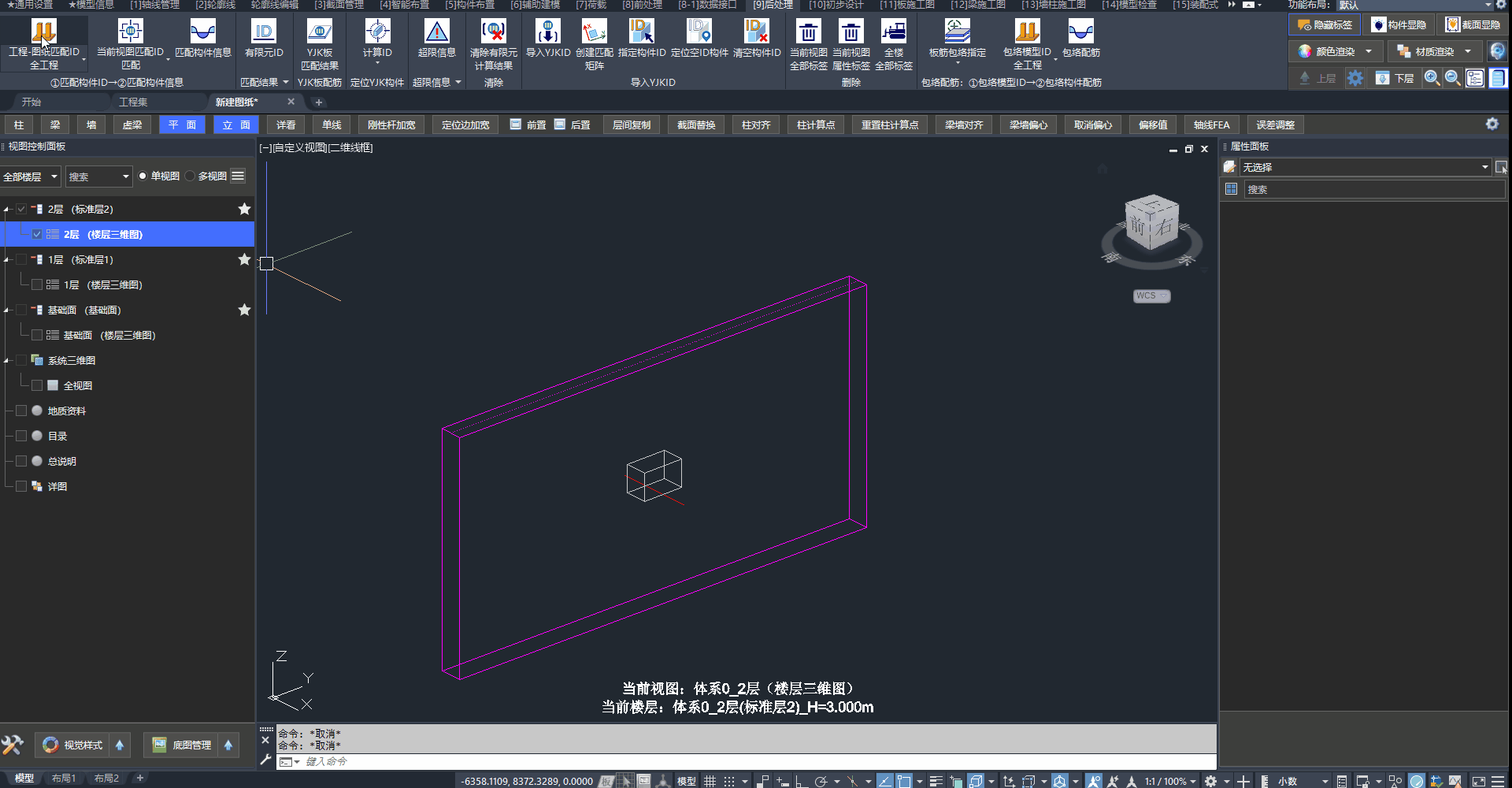Image resolution: width=1512 pixels, height=788 pixels.
Task: Expand the 颜色渲染 dropdown
Action: point(1369,52)
